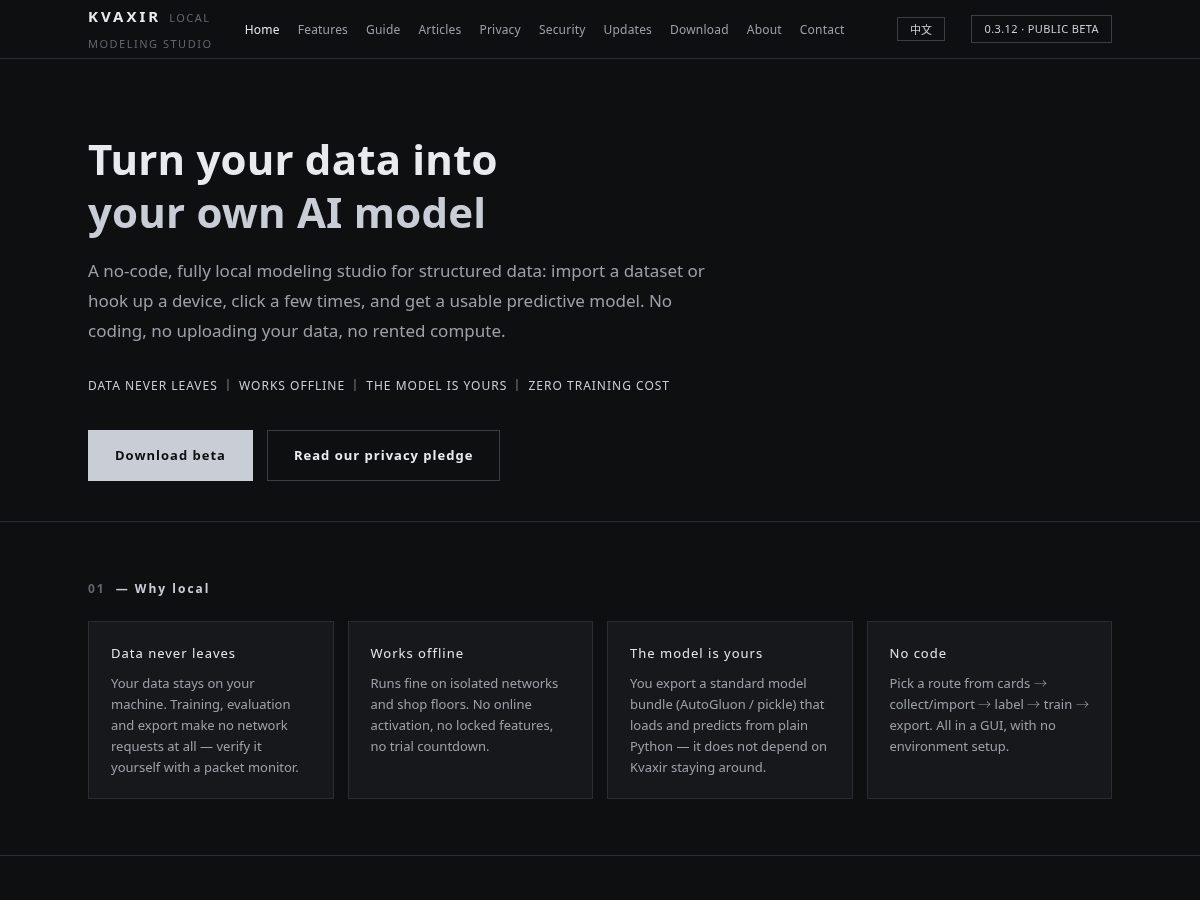
Task: Click the DATA NEVER LEAVES tagline
Action: (x=153, y=385)
